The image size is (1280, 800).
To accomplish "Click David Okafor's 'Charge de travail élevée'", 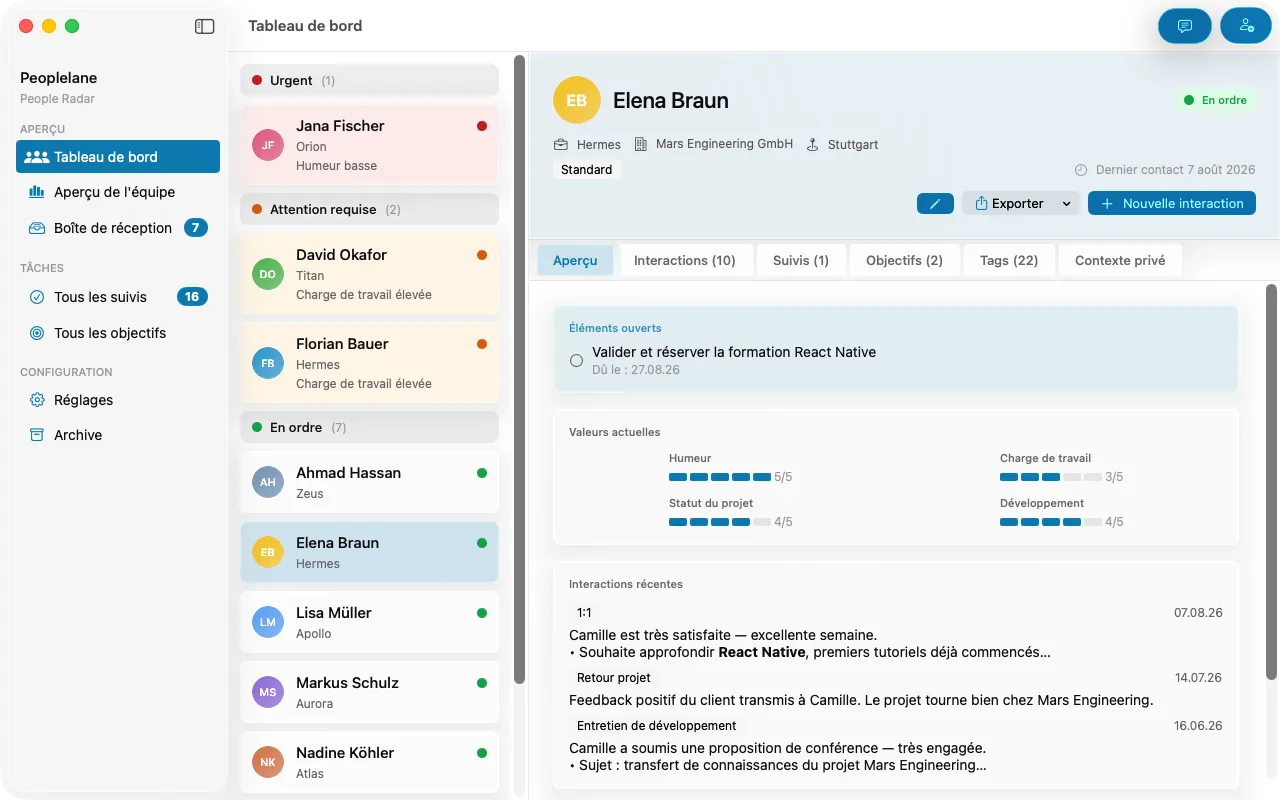I will click(x=364, y=295).
